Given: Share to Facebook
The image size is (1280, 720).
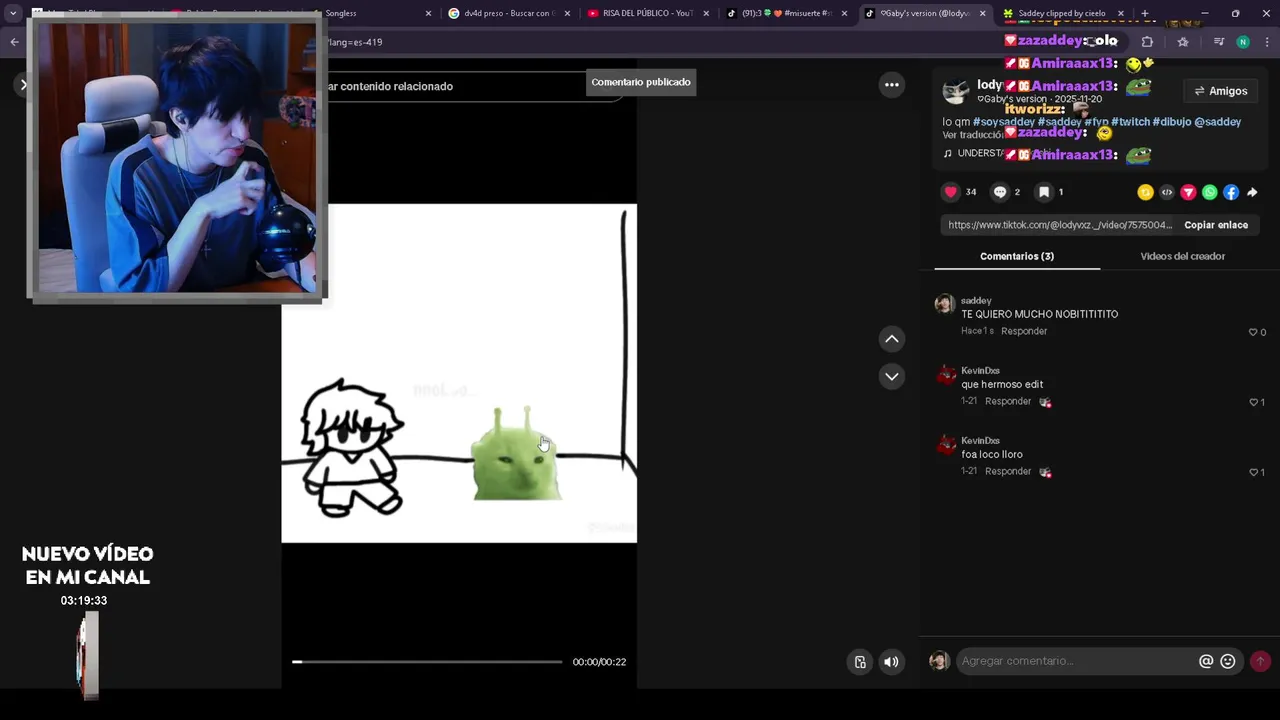Looking at the screenshot, I should (1231, 192).
